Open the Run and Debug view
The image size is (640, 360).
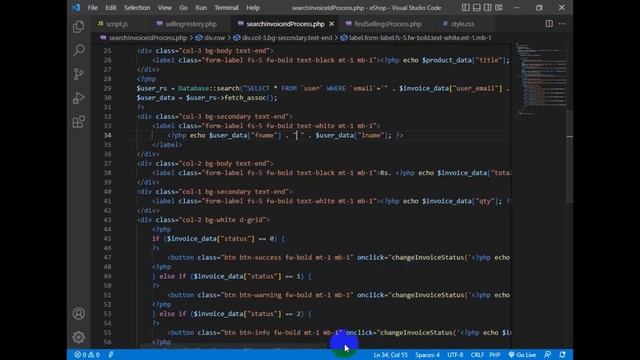point(78,98)
